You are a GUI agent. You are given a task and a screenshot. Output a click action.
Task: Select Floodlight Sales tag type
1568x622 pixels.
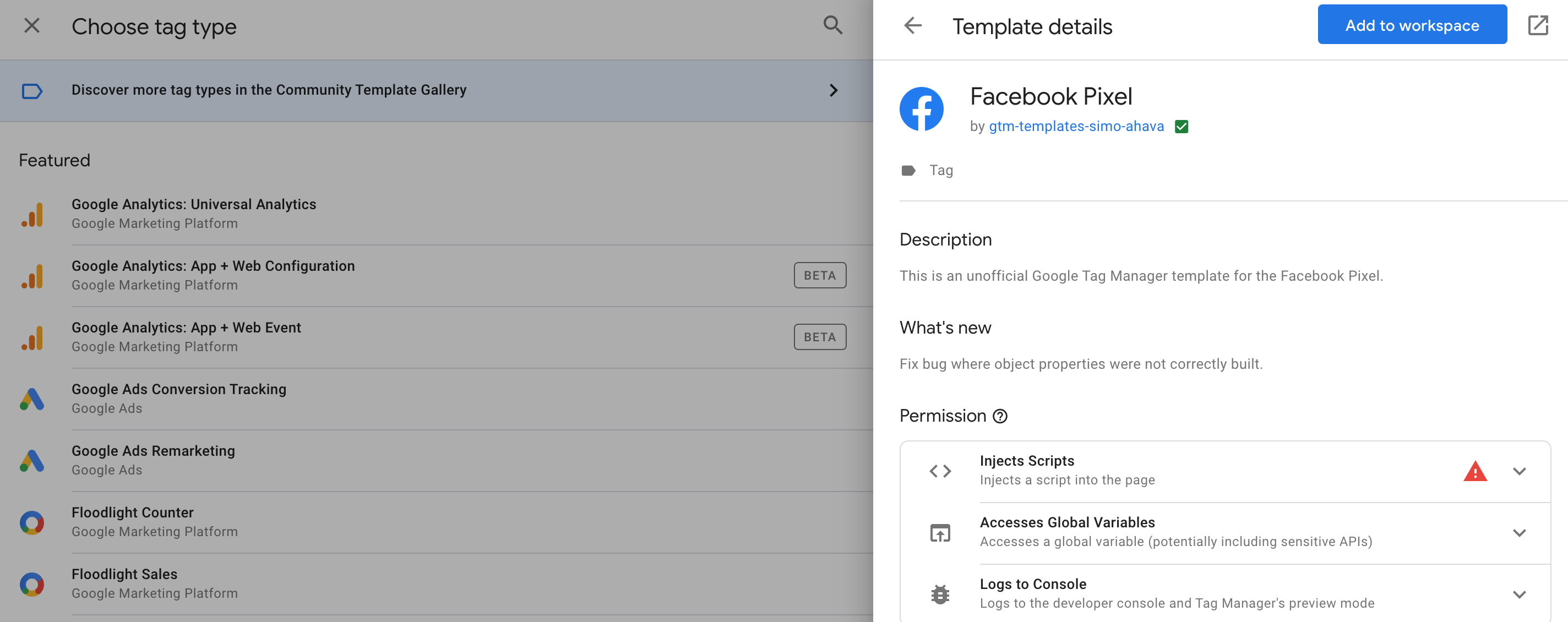[437, 584]
